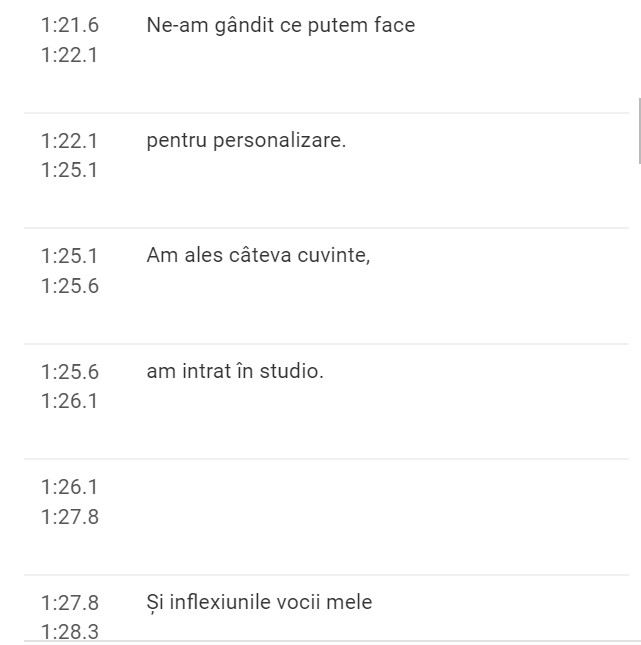Select start time of "pentru personalizare." caption
Screen dimensions: 641x645
pos(70,140)
